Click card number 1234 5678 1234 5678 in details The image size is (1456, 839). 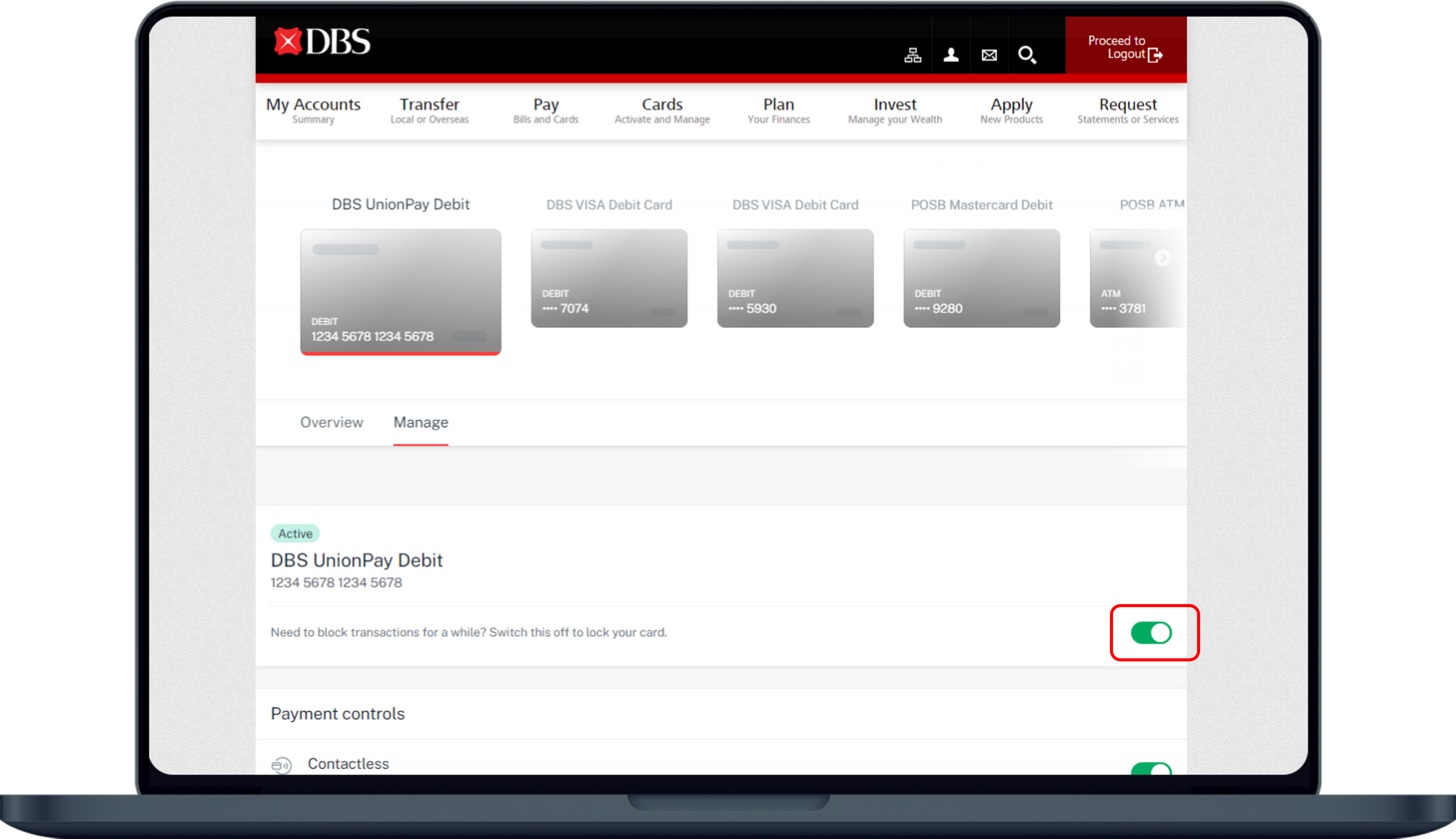pos(336,583)
